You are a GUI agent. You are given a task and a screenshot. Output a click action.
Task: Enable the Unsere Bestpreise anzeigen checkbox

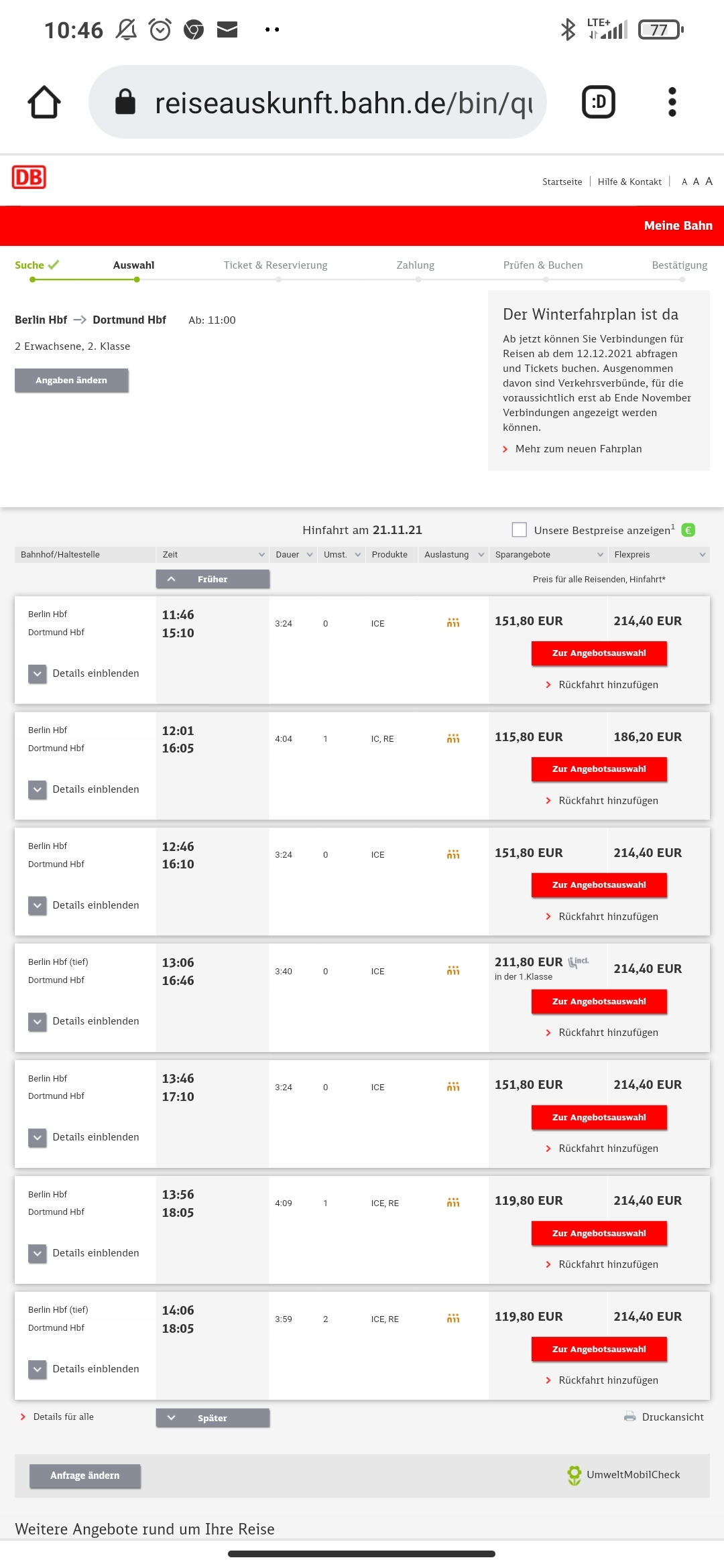[519, 530]
